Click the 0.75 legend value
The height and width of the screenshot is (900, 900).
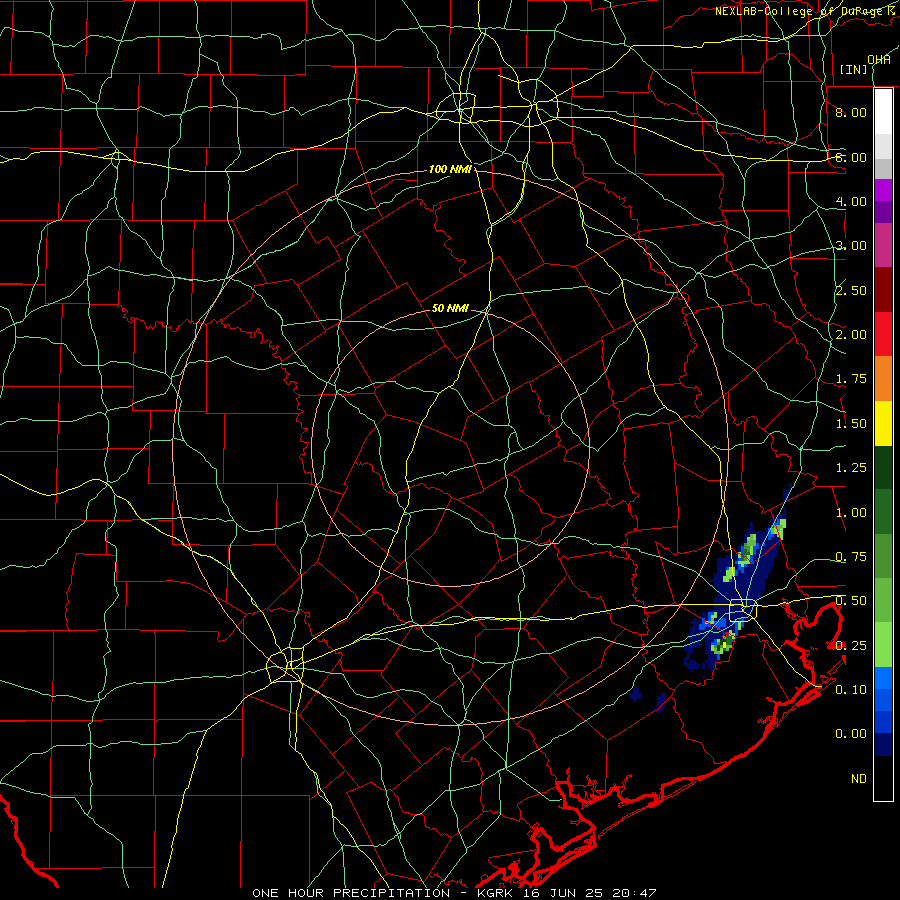(851, 557)
